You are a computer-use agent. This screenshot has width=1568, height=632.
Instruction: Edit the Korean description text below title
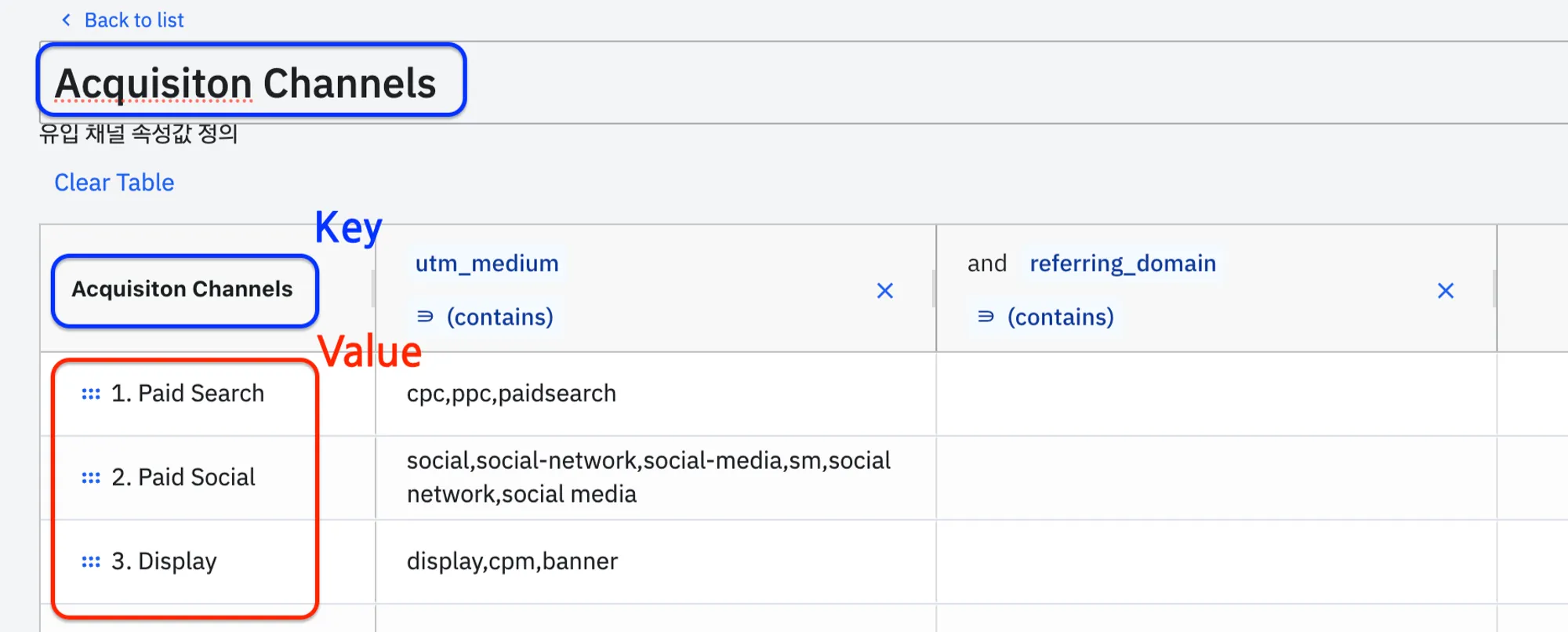(139, 134)
